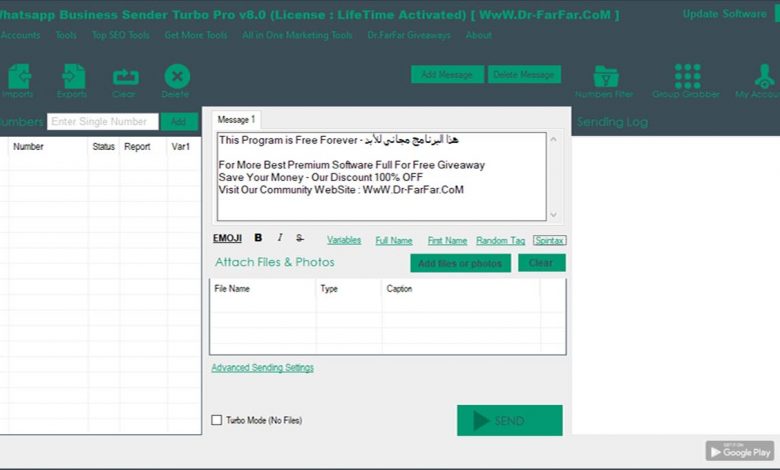Click the Var1 column header
The height and width of the screenshot is (470, 780).
(181, 147)
